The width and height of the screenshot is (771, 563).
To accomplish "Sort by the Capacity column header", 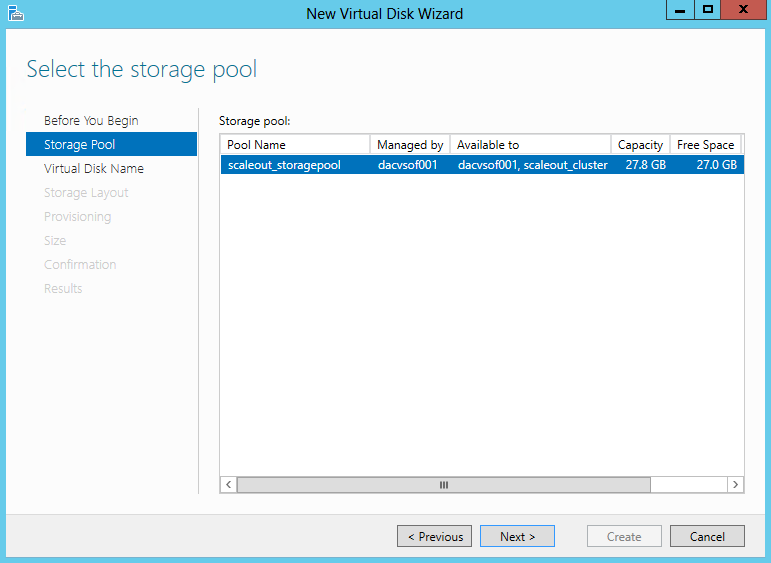I will tap(640, 145).
